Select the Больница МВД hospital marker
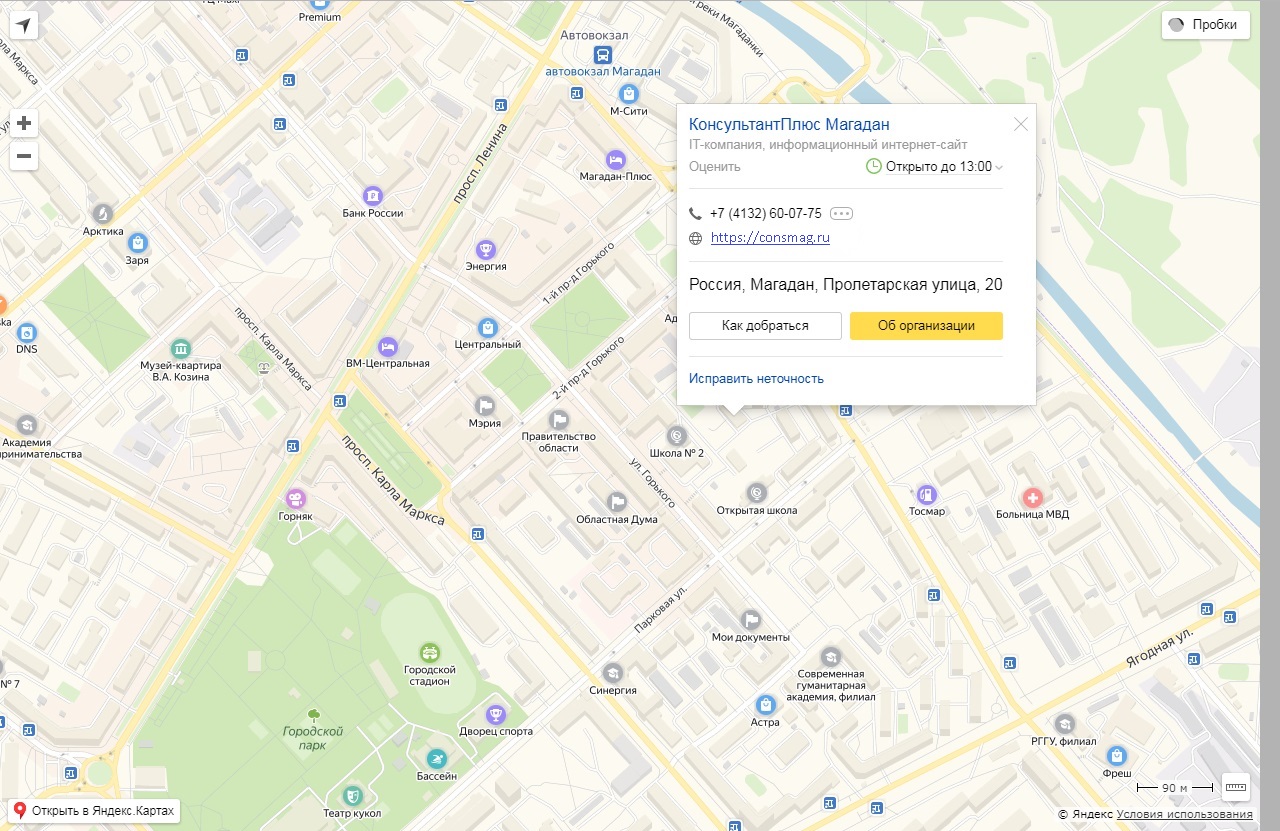 1032,497
